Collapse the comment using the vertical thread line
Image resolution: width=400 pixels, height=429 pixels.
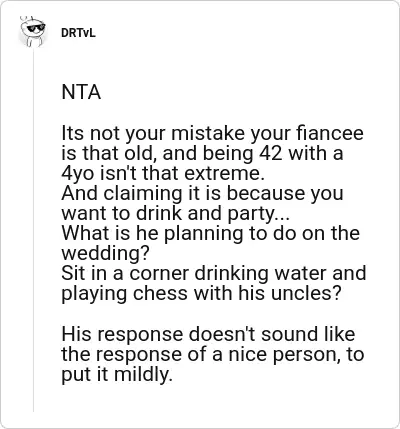click(33, 230)
